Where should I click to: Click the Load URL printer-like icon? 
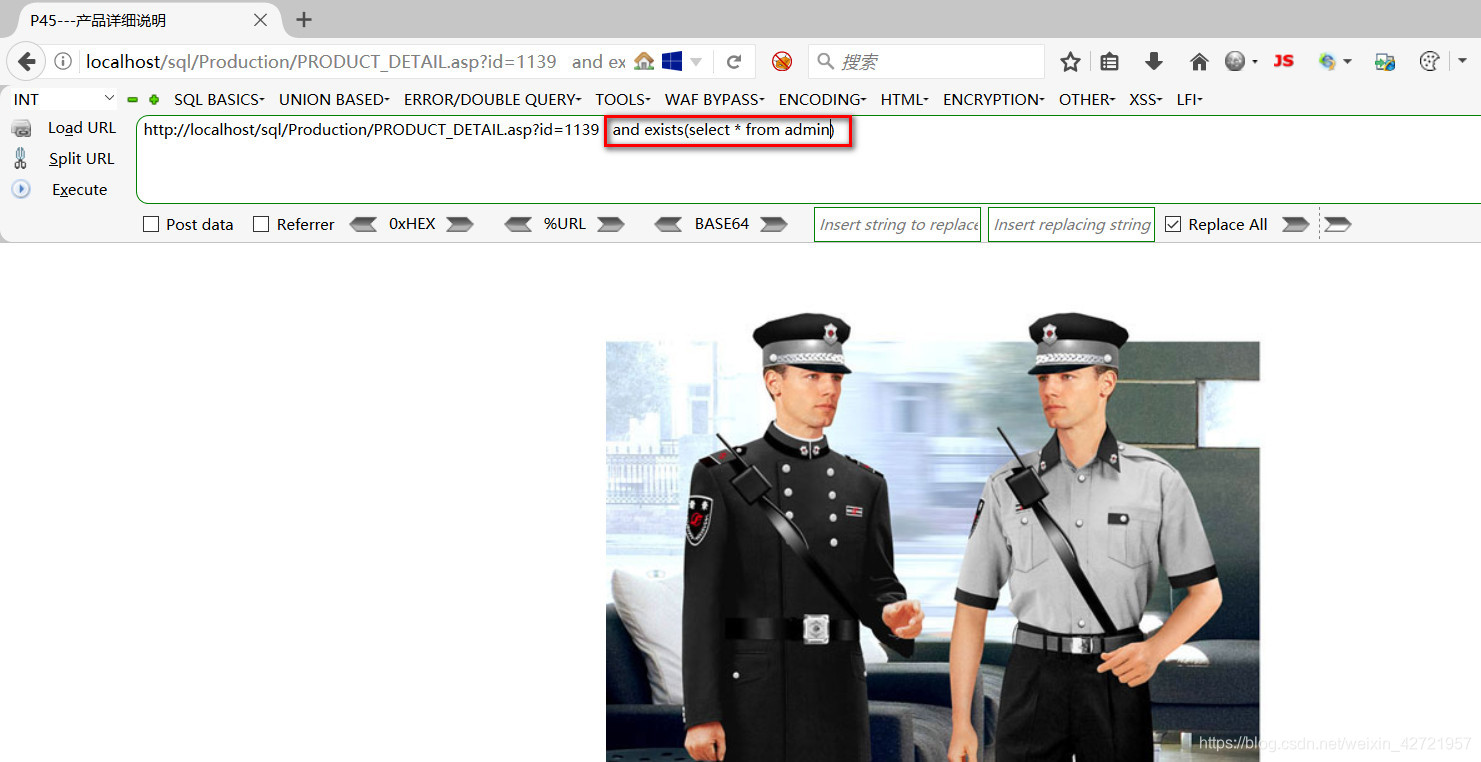click(x=21, y=128)
